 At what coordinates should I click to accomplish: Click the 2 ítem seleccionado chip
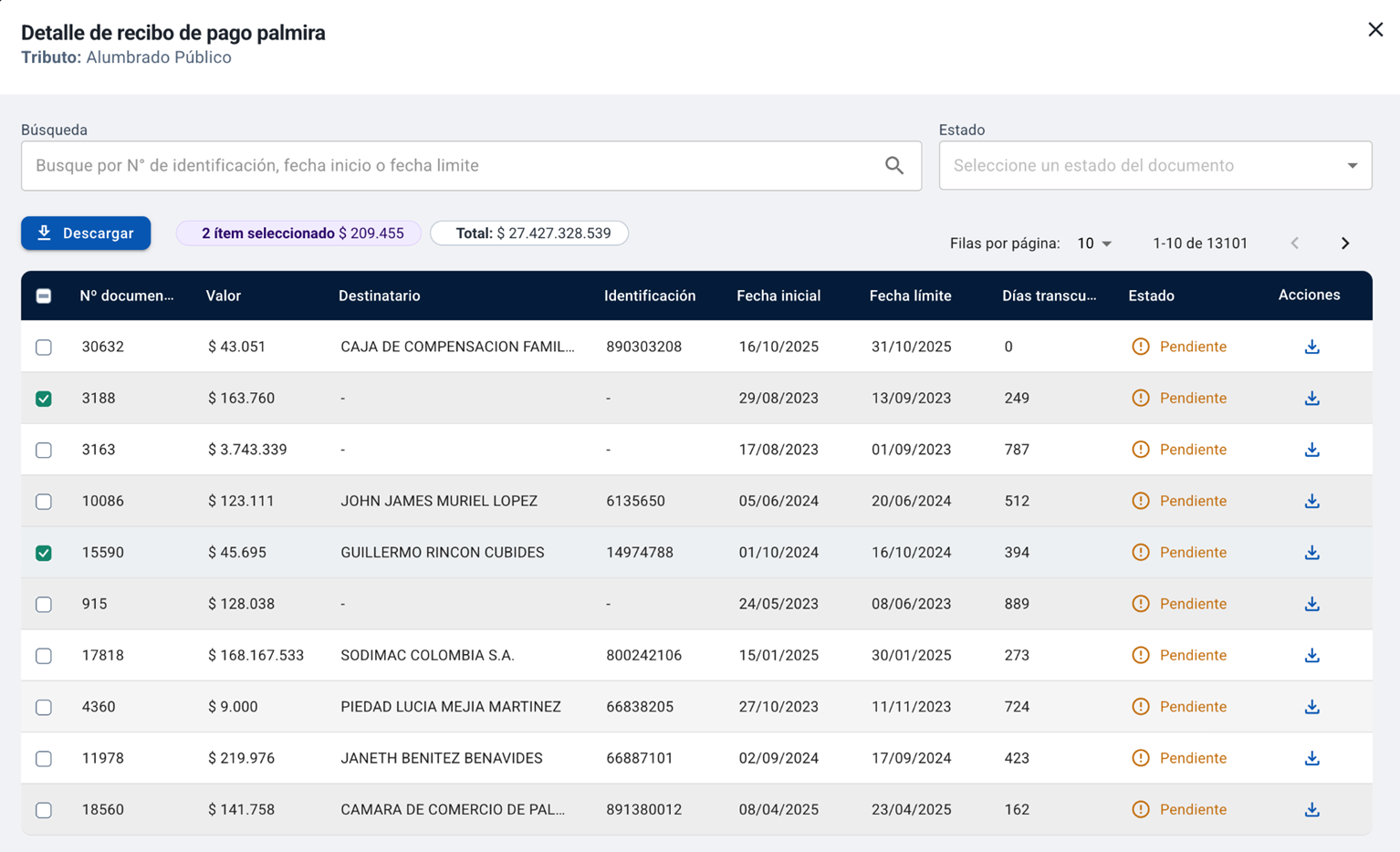tap(298, 234)
